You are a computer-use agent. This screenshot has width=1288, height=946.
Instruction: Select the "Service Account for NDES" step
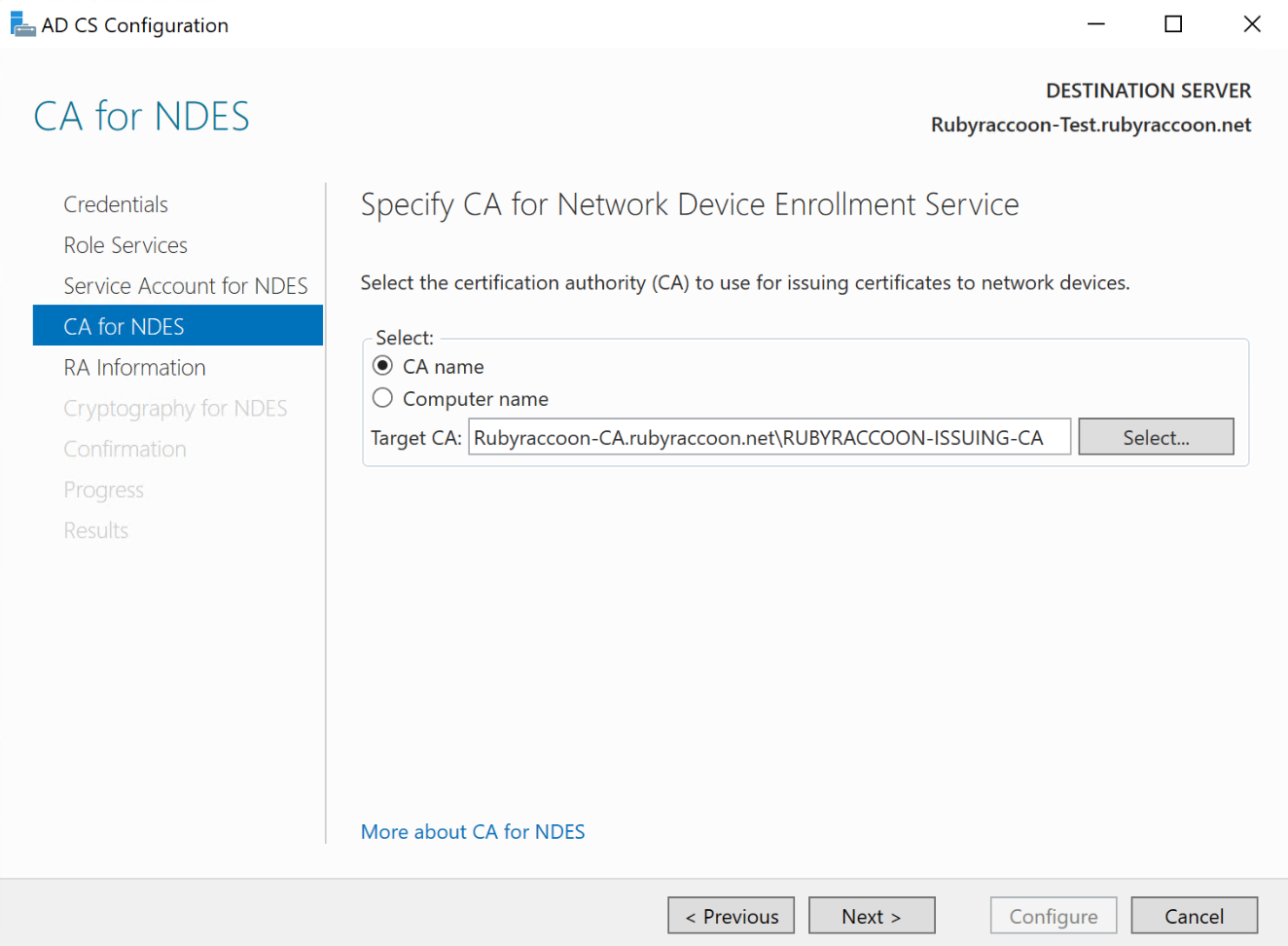[x=185, y=285]
